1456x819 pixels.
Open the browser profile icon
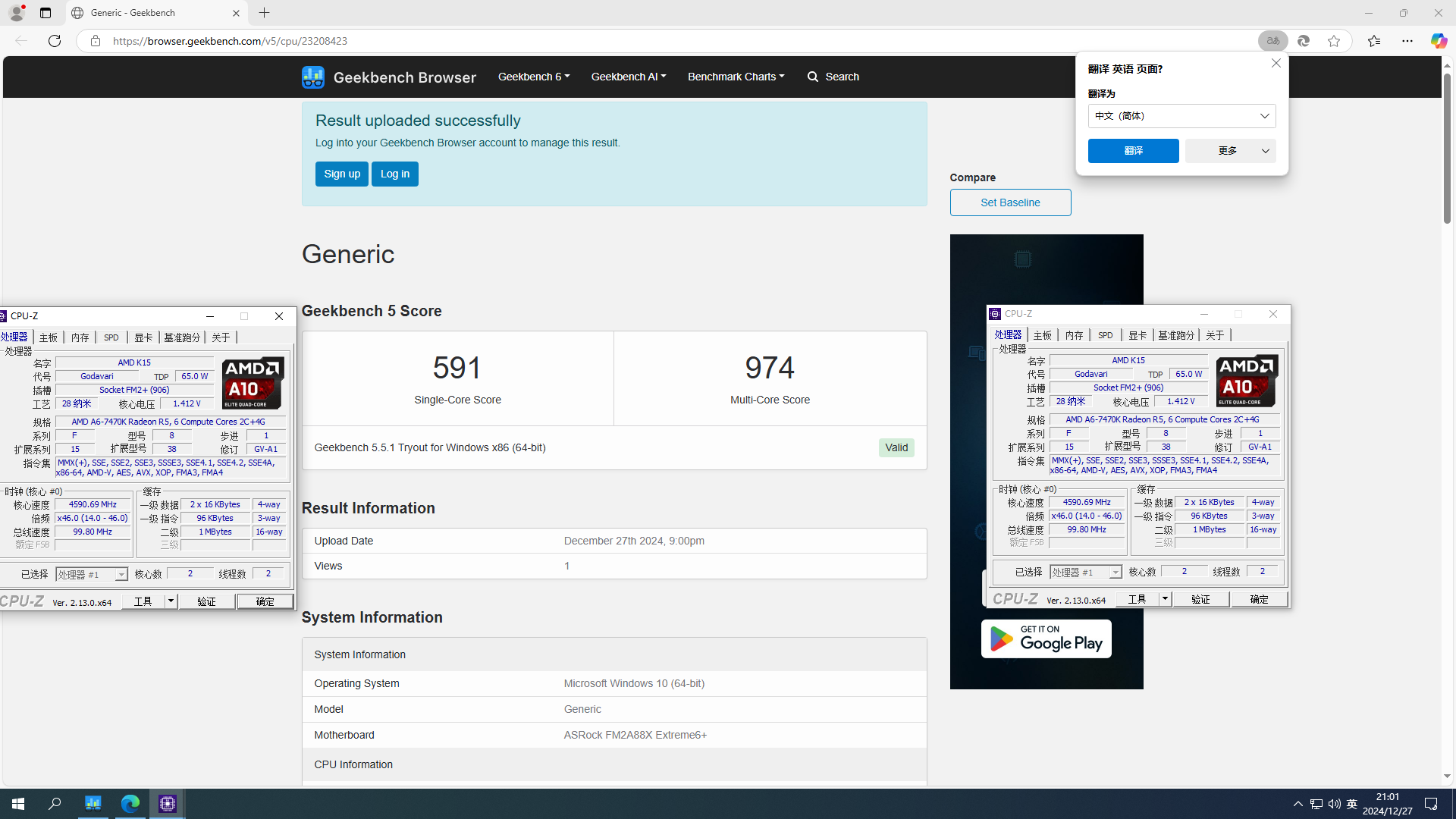(16, 13)
